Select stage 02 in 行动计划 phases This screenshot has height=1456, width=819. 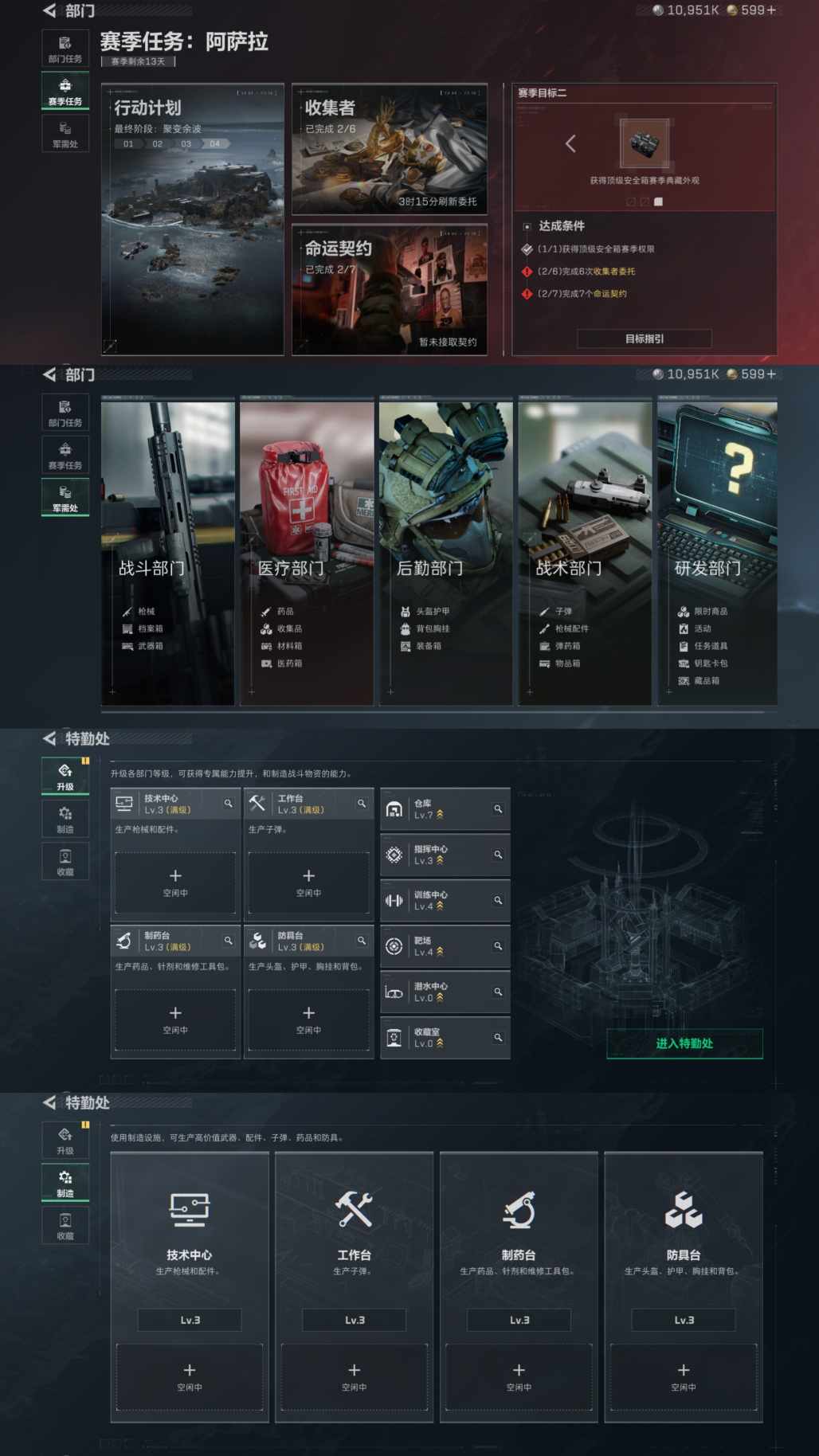[157, 144]
